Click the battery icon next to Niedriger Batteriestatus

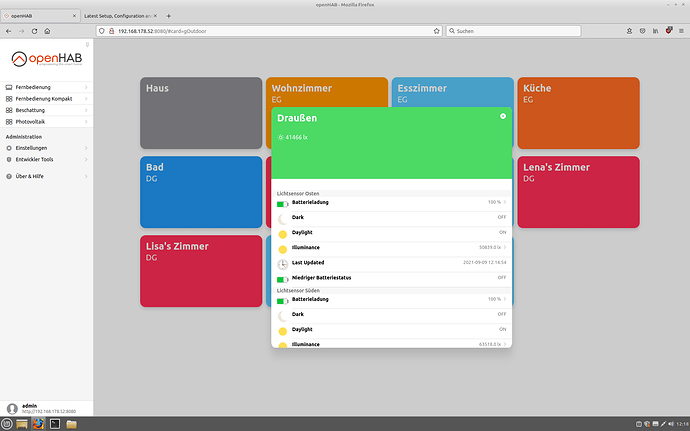(283, 280)
